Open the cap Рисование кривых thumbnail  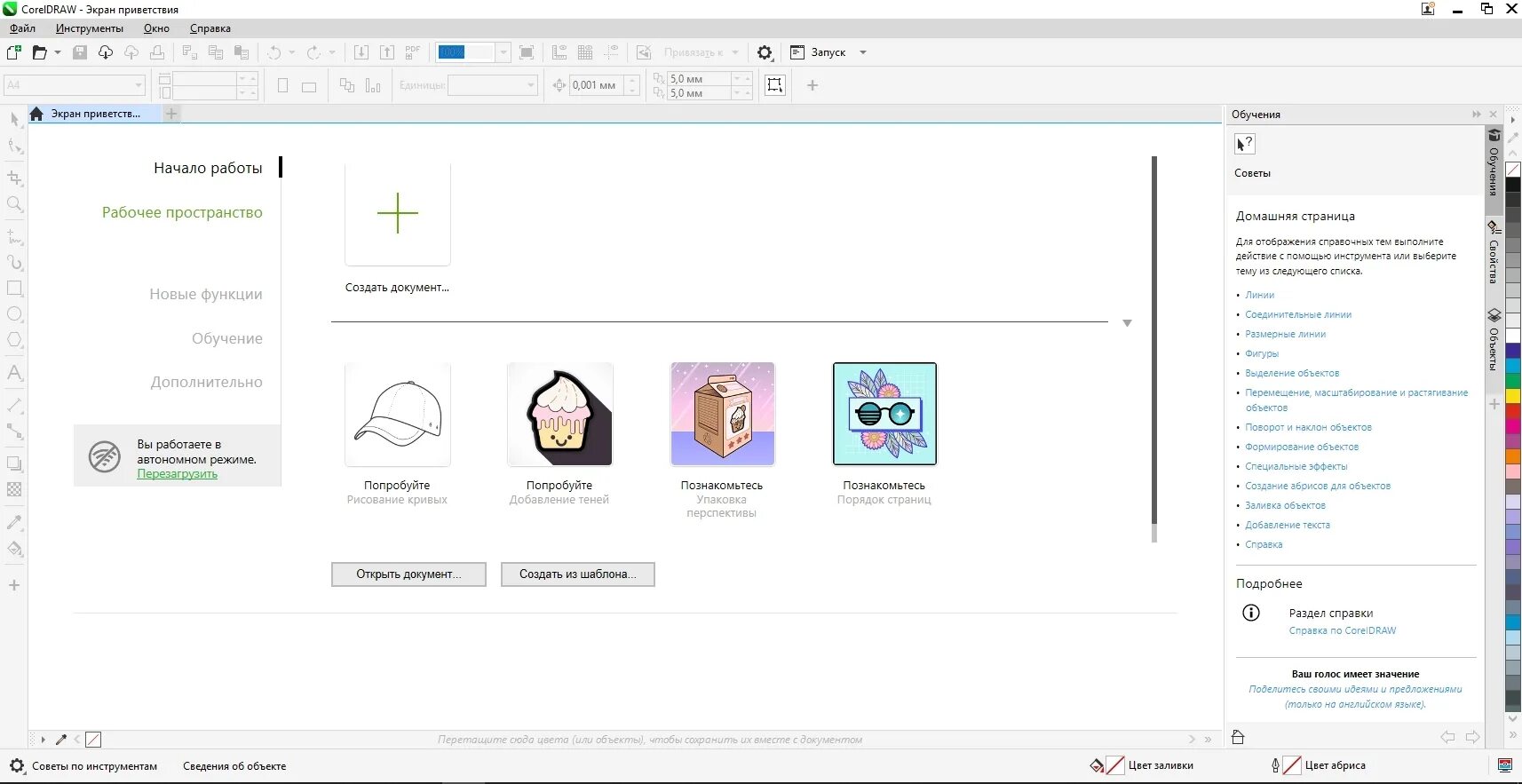[398, 414]
